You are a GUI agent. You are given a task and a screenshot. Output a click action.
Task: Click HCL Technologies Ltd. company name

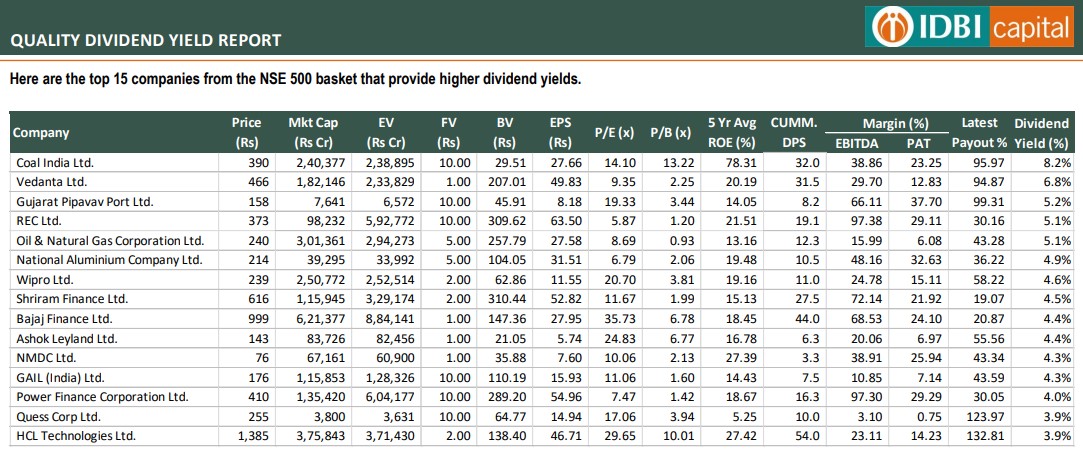pyautogui.click(x=74, y=436)
